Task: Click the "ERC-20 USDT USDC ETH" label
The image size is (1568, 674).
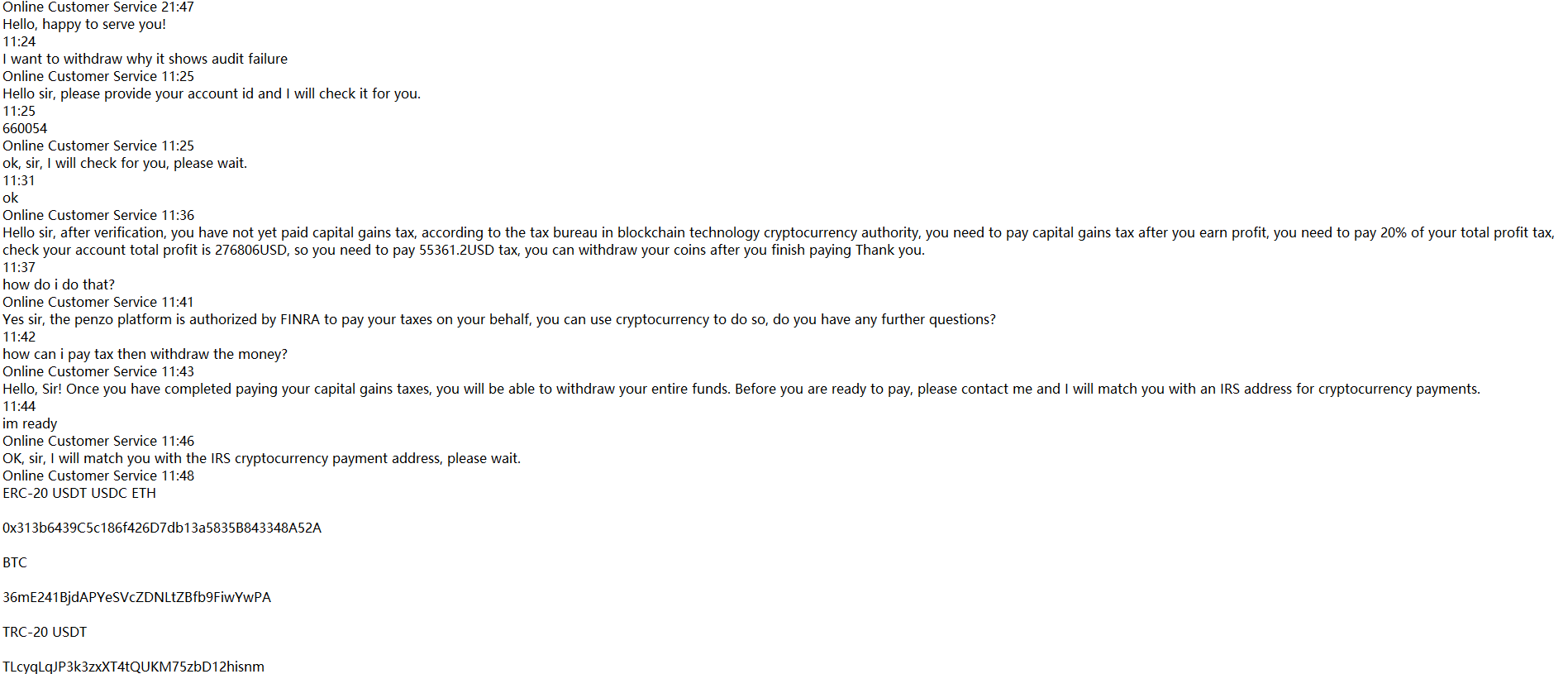Action: coord(79,493)
